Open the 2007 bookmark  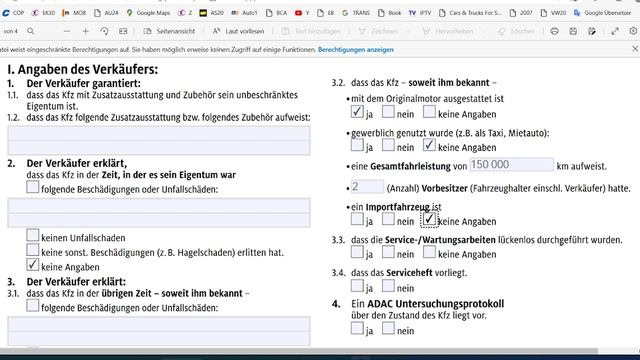pos(521,13)
